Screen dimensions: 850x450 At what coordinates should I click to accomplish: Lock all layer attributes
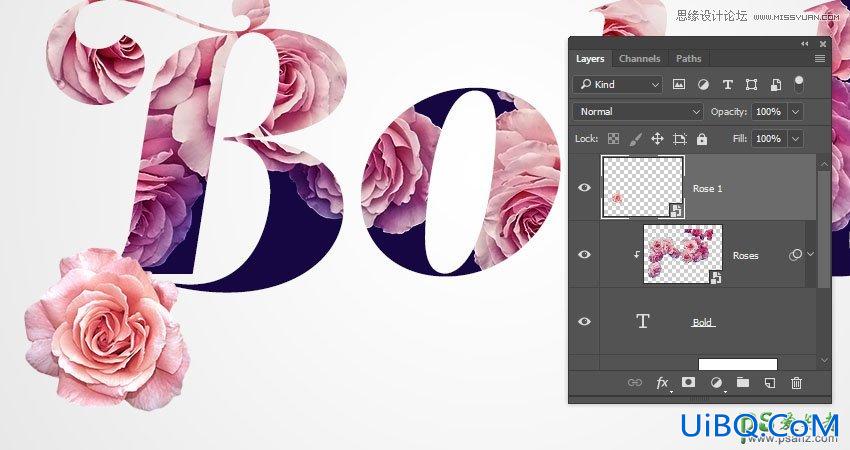tap(702, 139)
